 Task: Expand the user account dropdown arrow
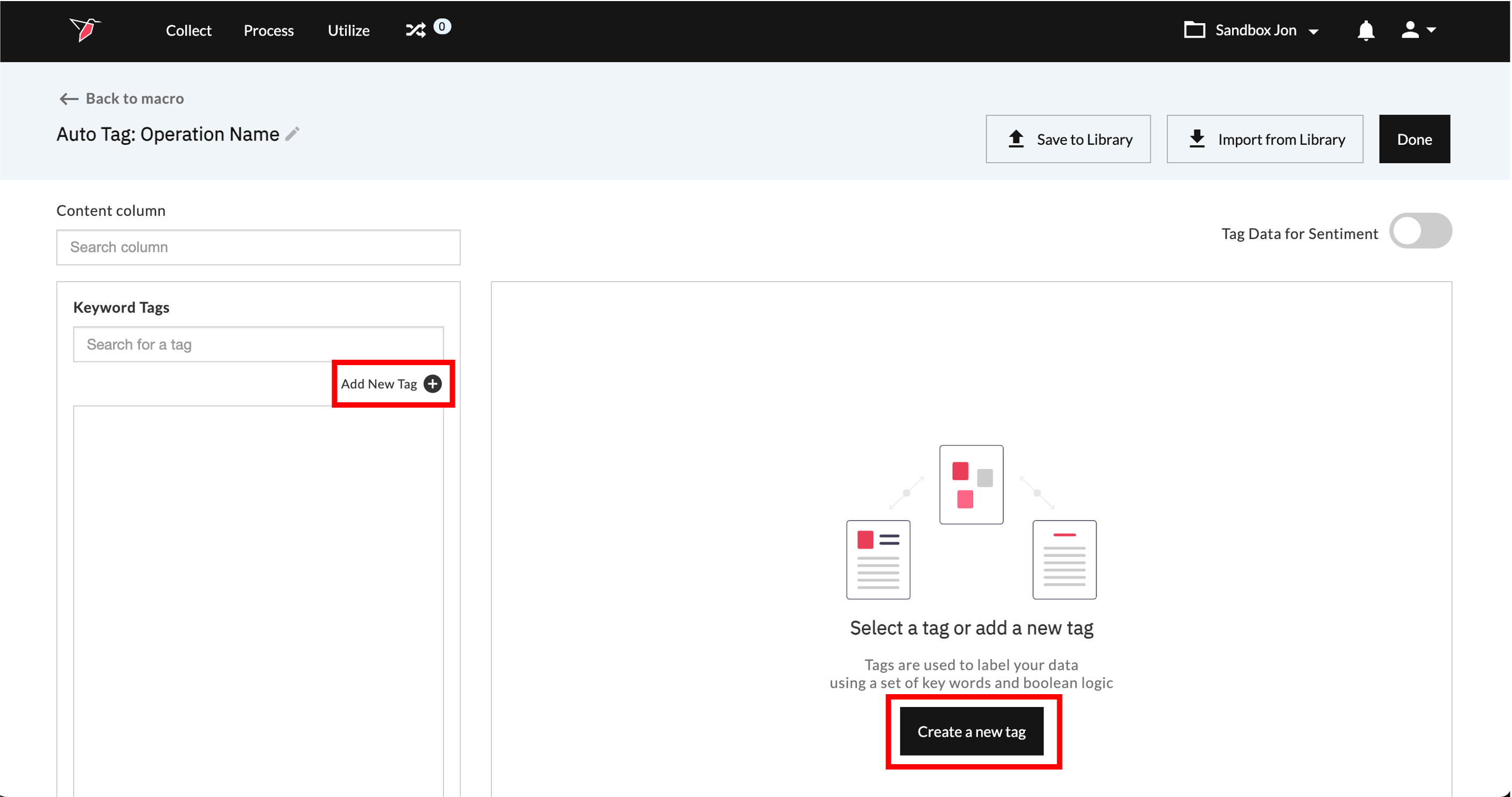[x=1431, y=30]
